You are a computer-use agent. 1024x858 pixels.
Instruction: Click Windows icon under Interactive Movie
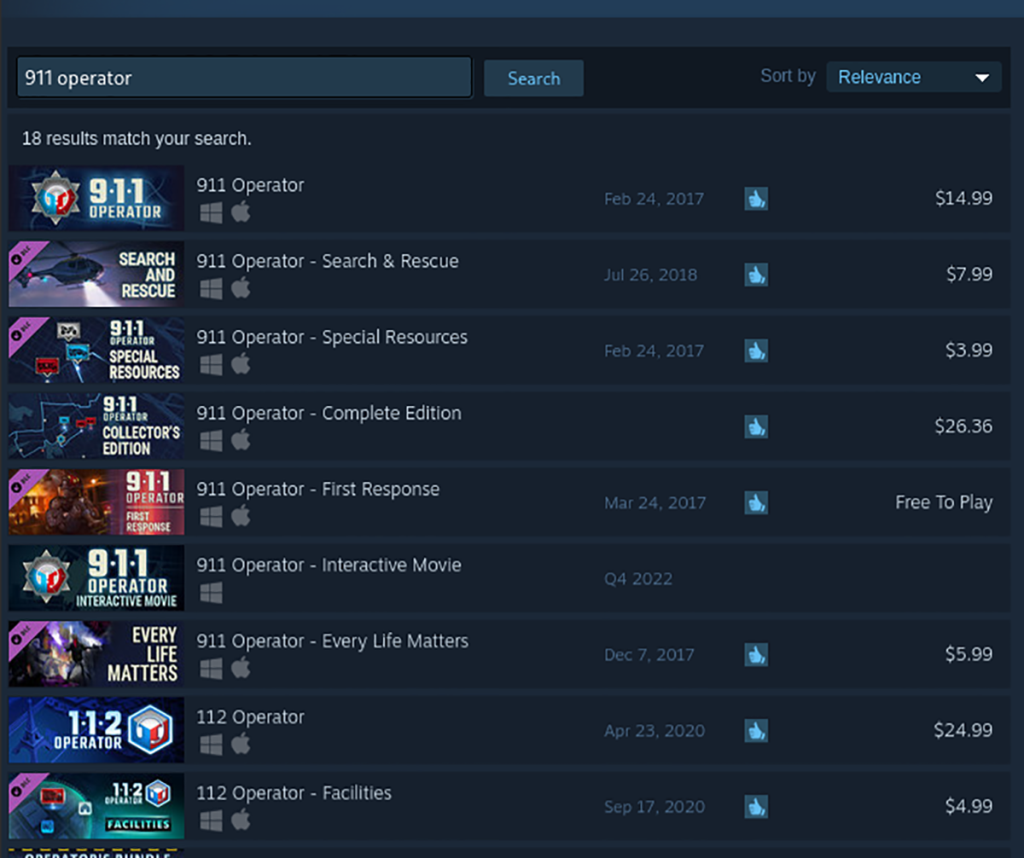tap(210, 593)
